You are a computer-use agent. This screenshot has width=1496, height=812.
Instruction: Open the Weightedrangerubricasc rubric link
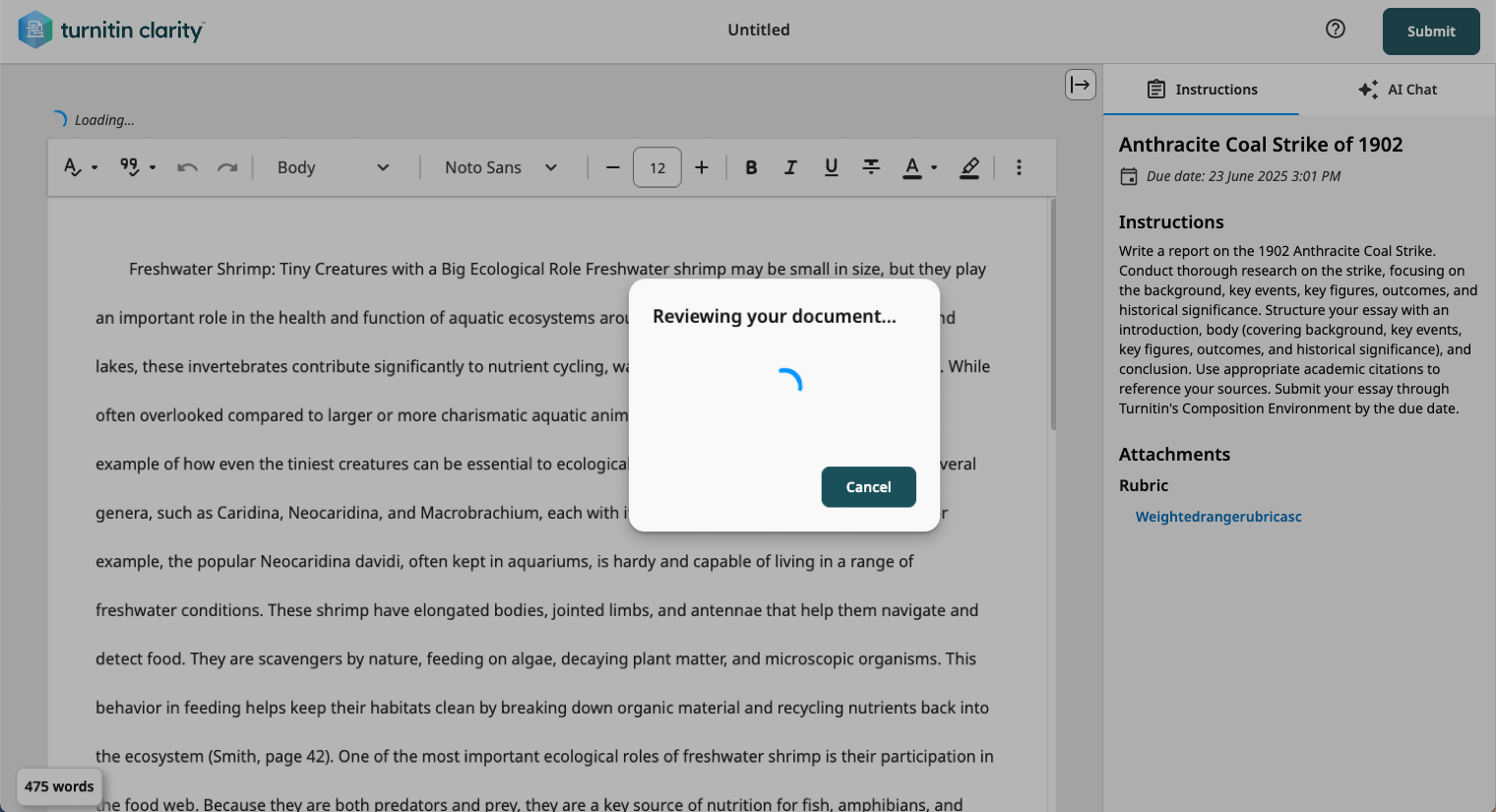1218,516
